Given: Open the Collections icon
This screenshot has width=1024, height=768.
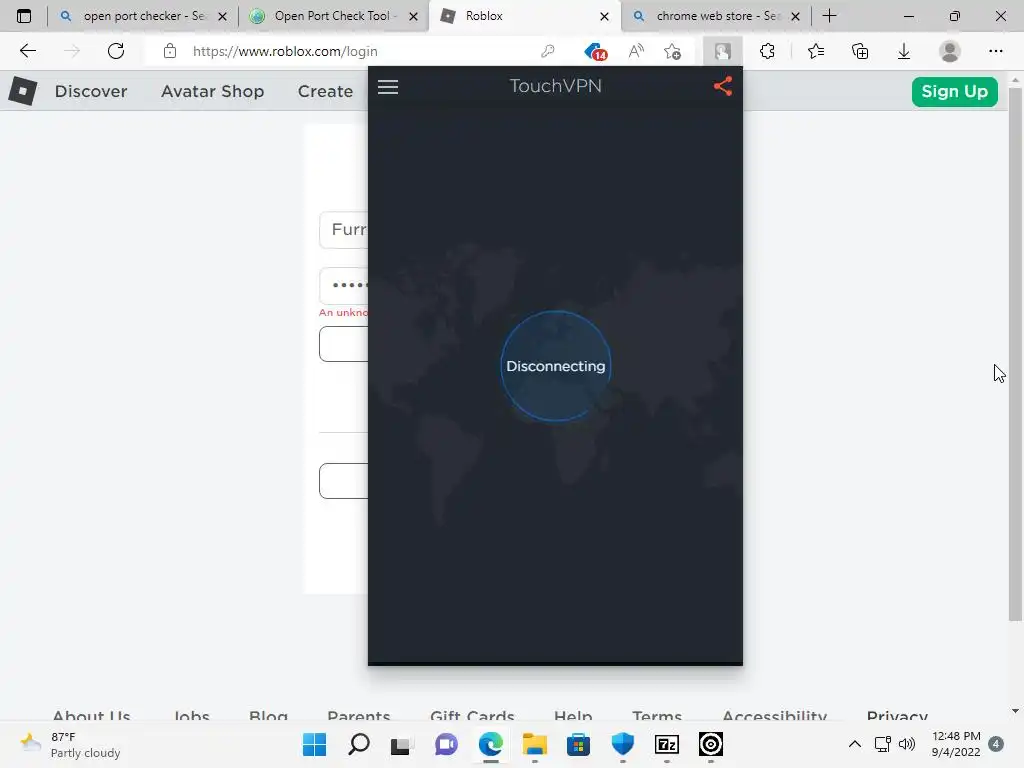Looking at the screenshot, I should (x=860, y=51).
